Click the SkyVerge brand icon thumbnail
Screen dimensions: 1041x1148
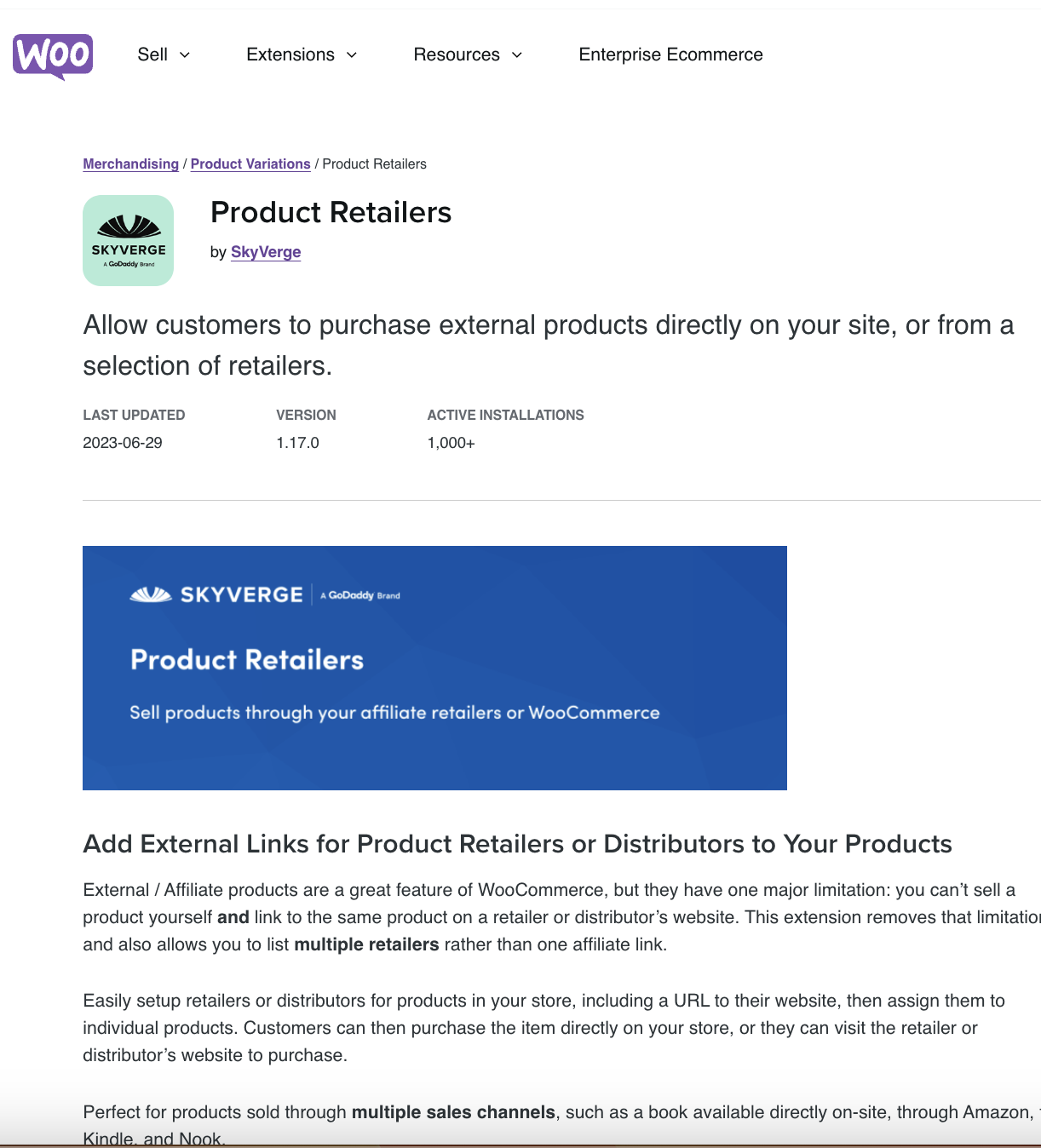(x=128, y=239)
